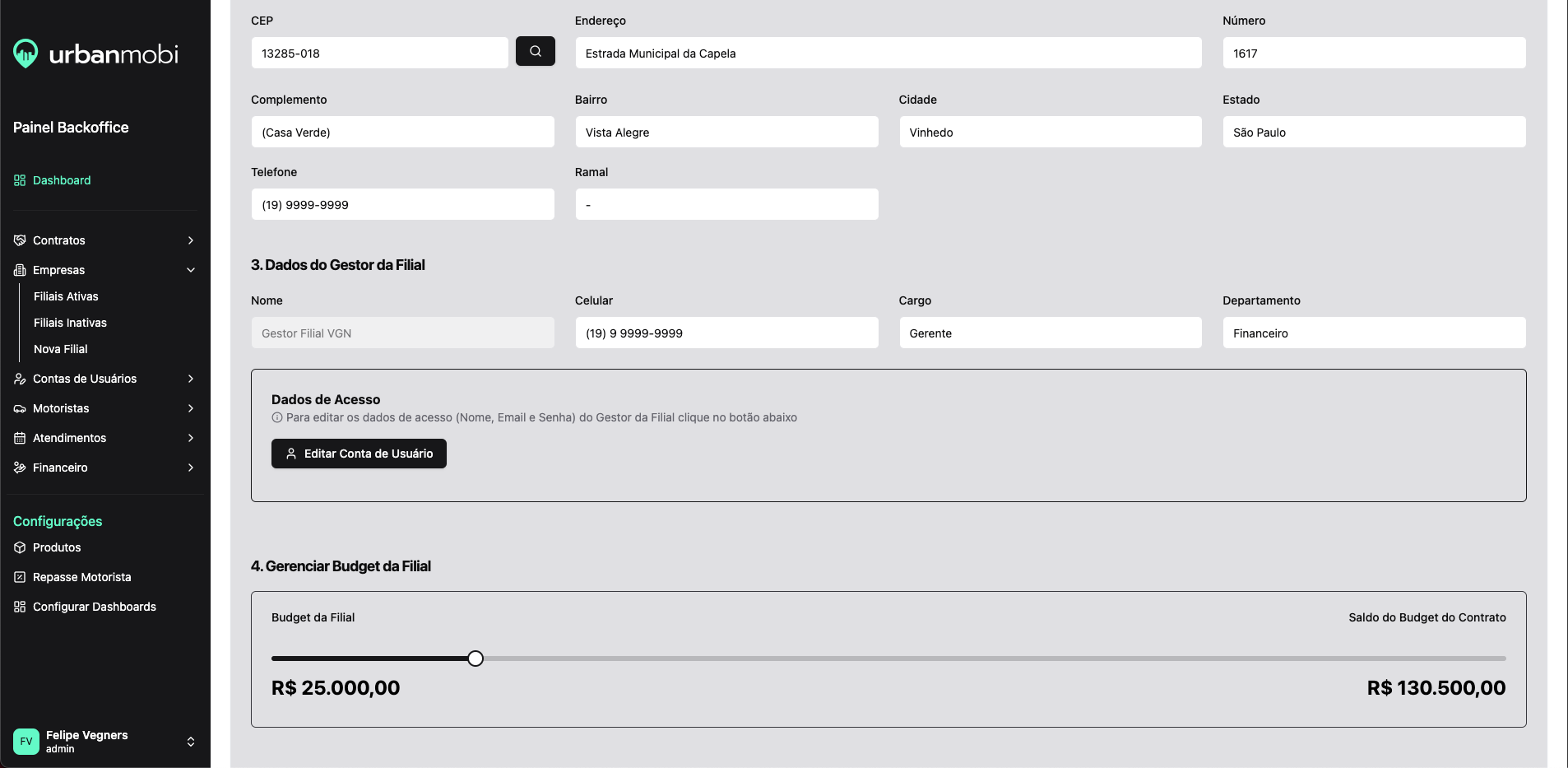Click the Dashboard grid icon
The height and width of the screenshot is (768, 1568).
[x=20, y=180]
